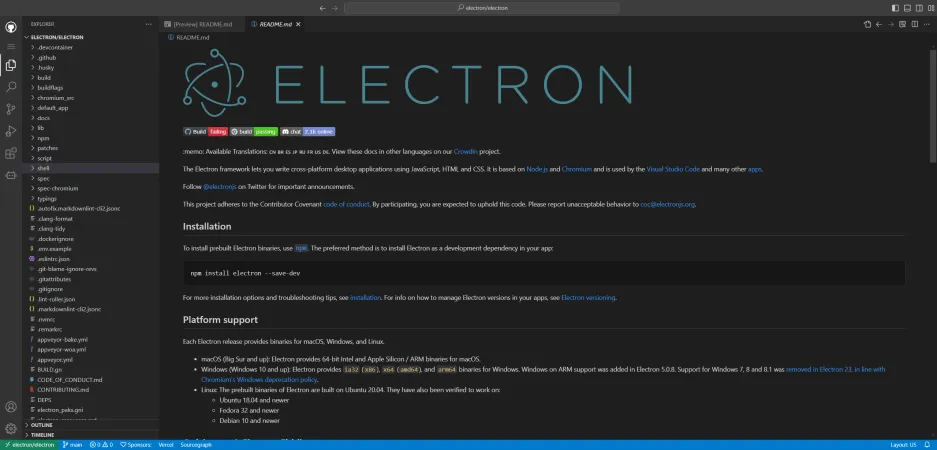Click README.md in the breadcrumb
The height and width of the screenshot is (450, 937).
point(192,37)
